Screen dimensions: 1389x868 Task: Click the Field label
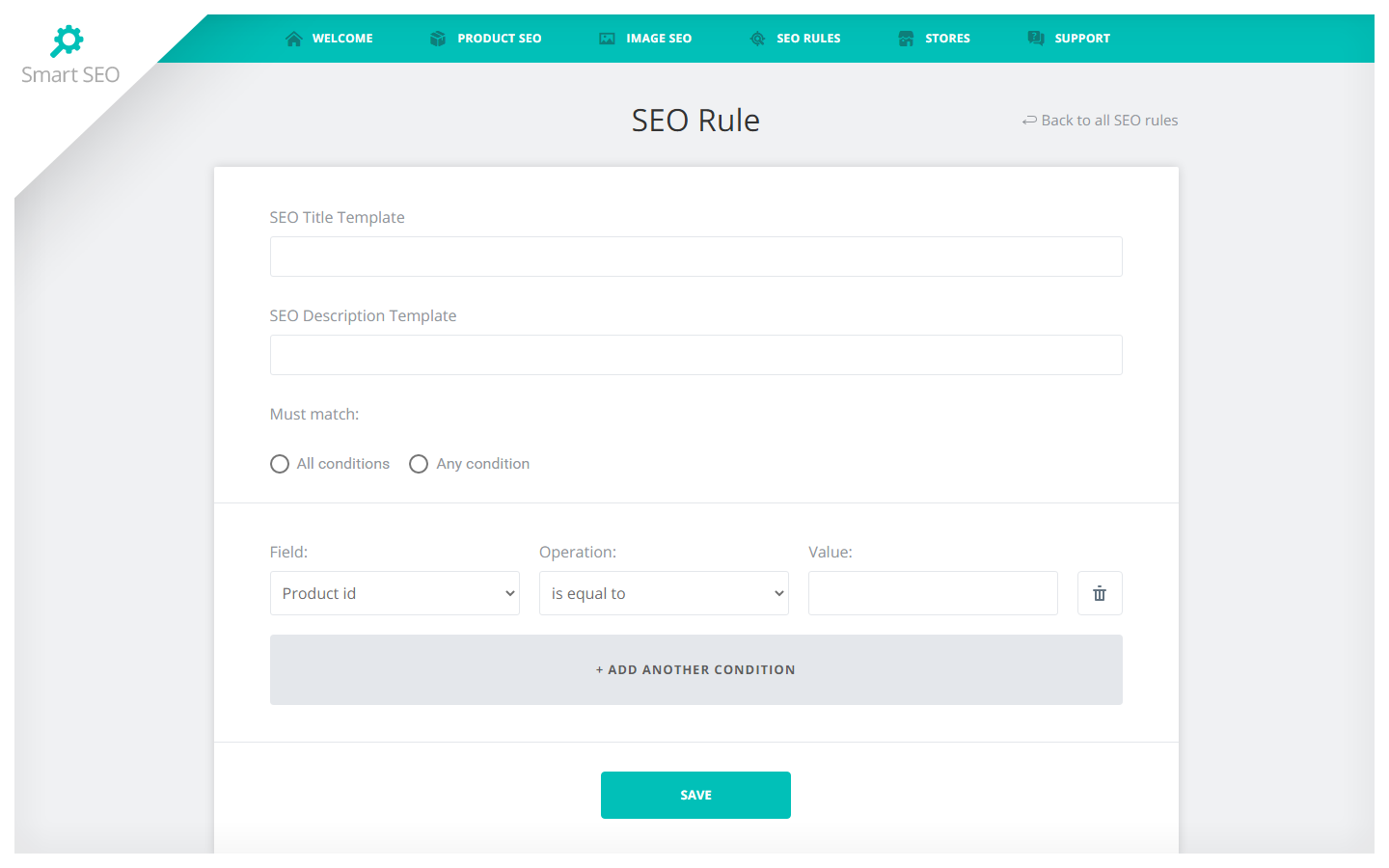pos(289,552)
